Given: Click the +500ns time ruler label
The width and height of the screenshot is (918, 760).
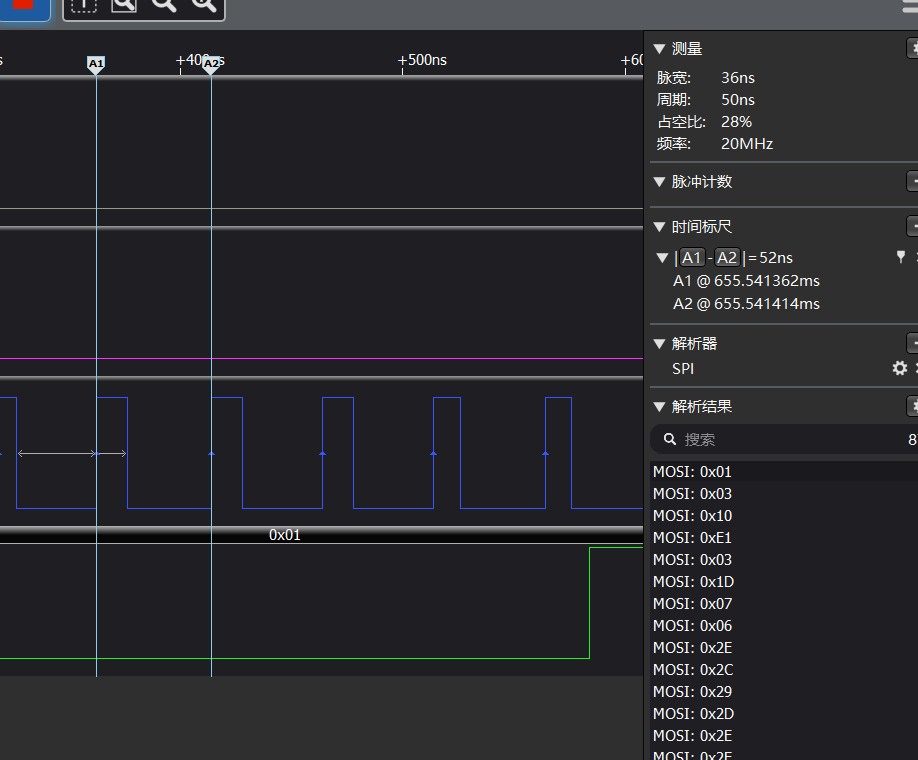Looking at the screenshot, I should [x=422, y=60].
